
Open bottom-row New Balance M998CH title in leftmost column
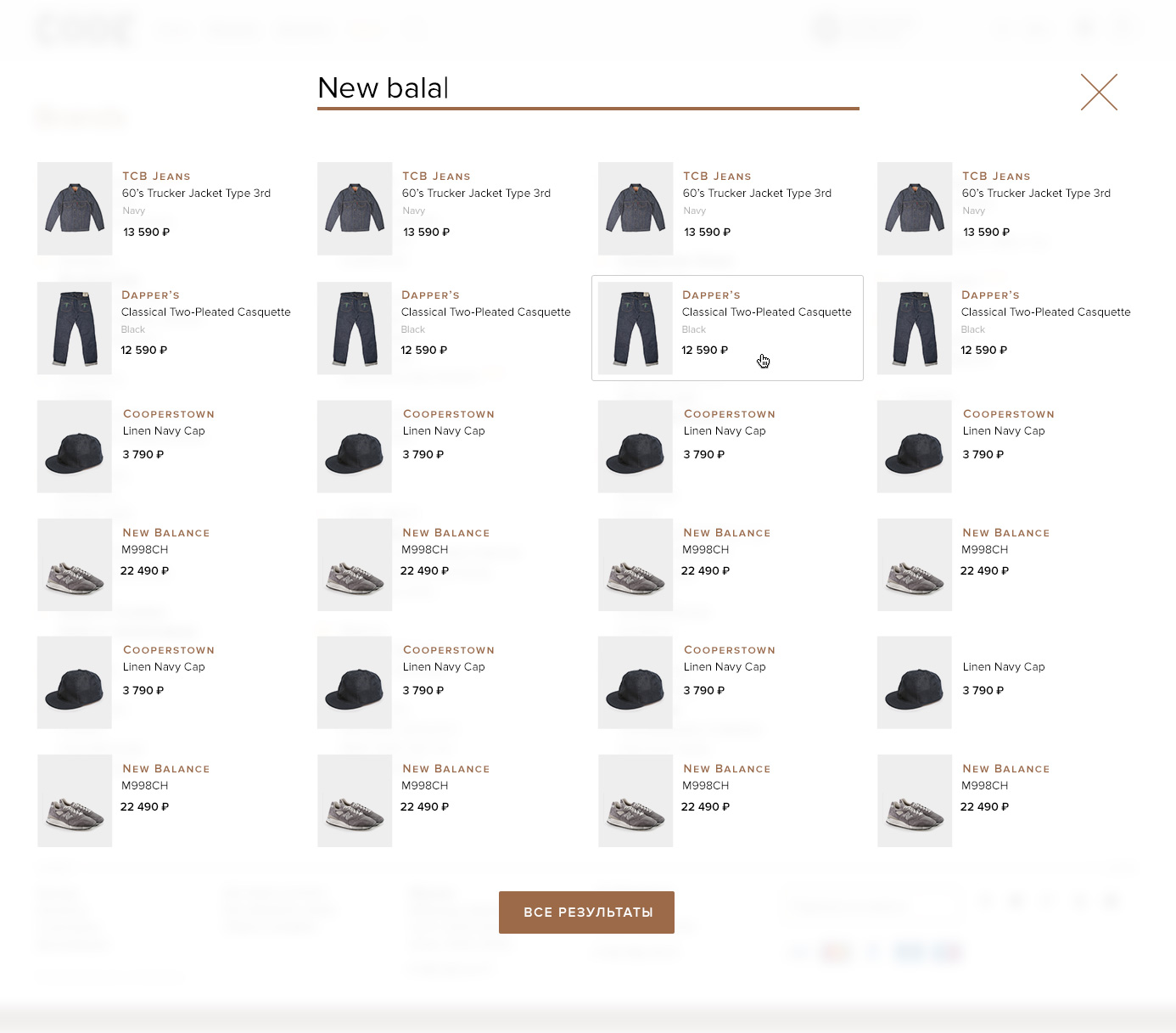coord(145,786)
